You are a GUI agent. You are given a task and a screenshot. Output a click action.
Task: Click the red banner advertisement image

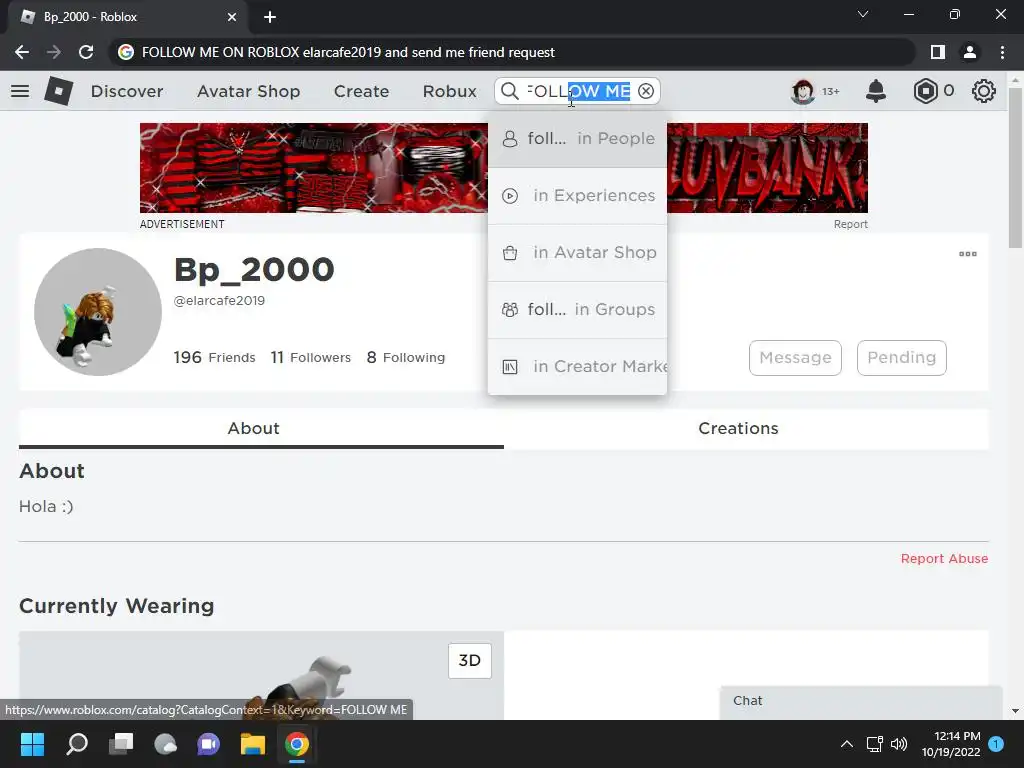click(313, 168)
